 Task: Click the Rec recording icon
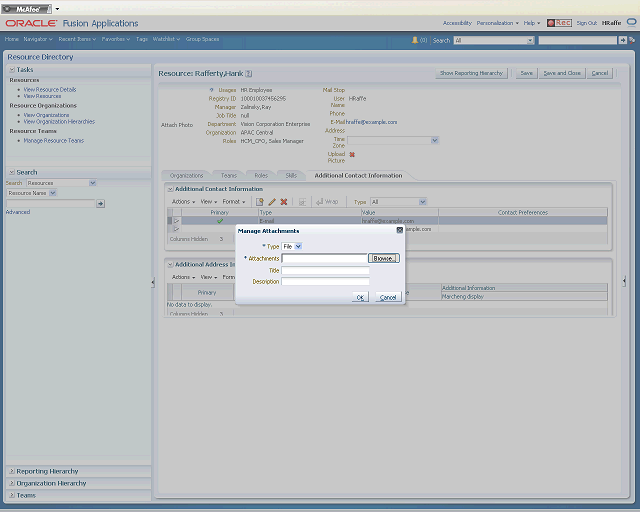coord(559,23)
